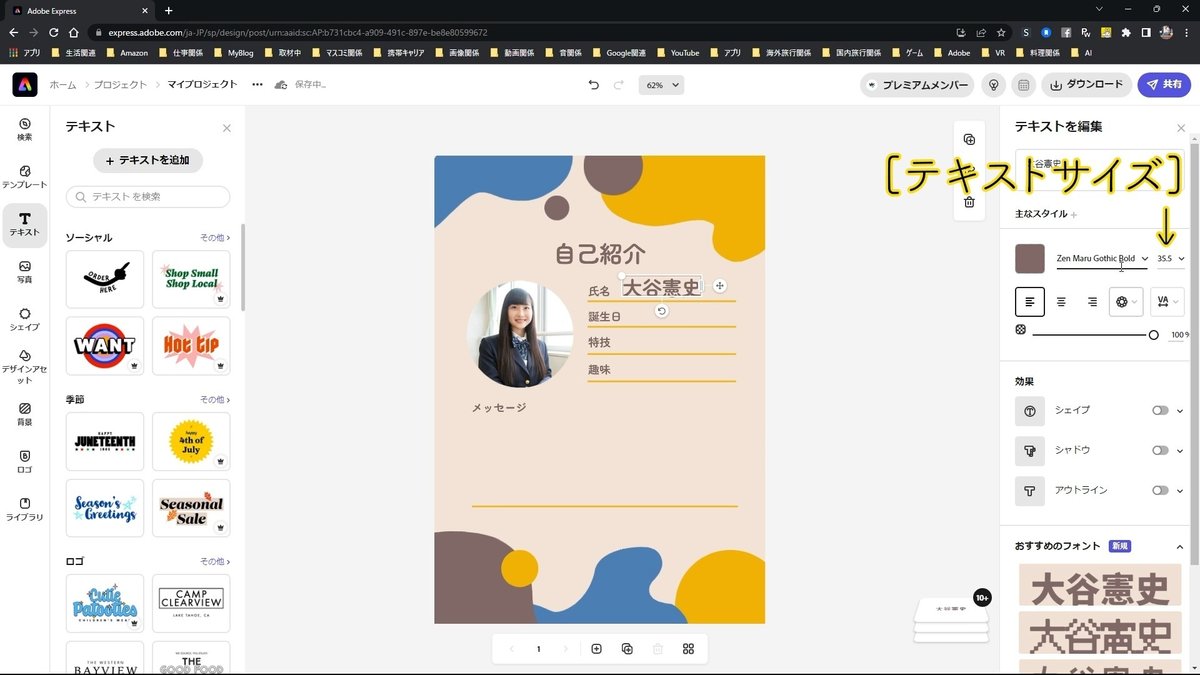Click the シェイプ effect icon

1030,410
